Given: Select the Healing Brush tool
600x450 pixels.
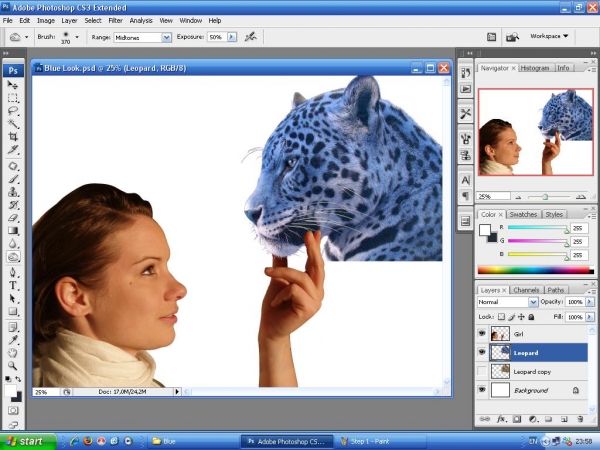Looking at the screenshot, I should [x=13, y=166].
